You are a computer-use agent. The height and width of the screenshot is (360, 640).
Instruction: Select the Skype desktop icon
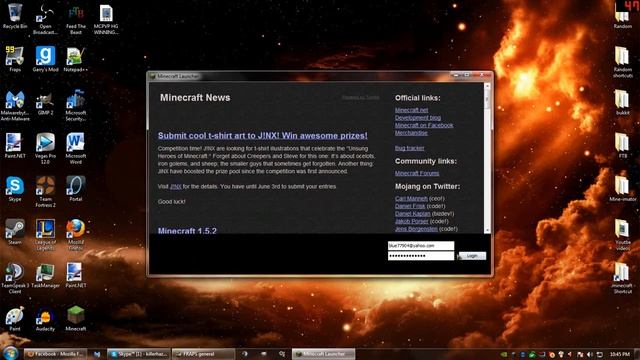point(15,189)
